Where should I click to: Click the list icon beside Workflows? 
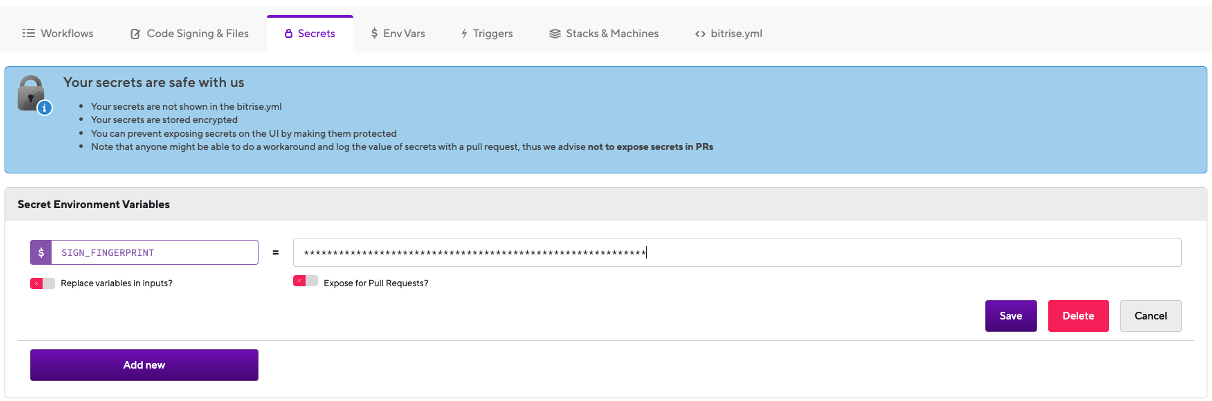[x=29, y=33]
